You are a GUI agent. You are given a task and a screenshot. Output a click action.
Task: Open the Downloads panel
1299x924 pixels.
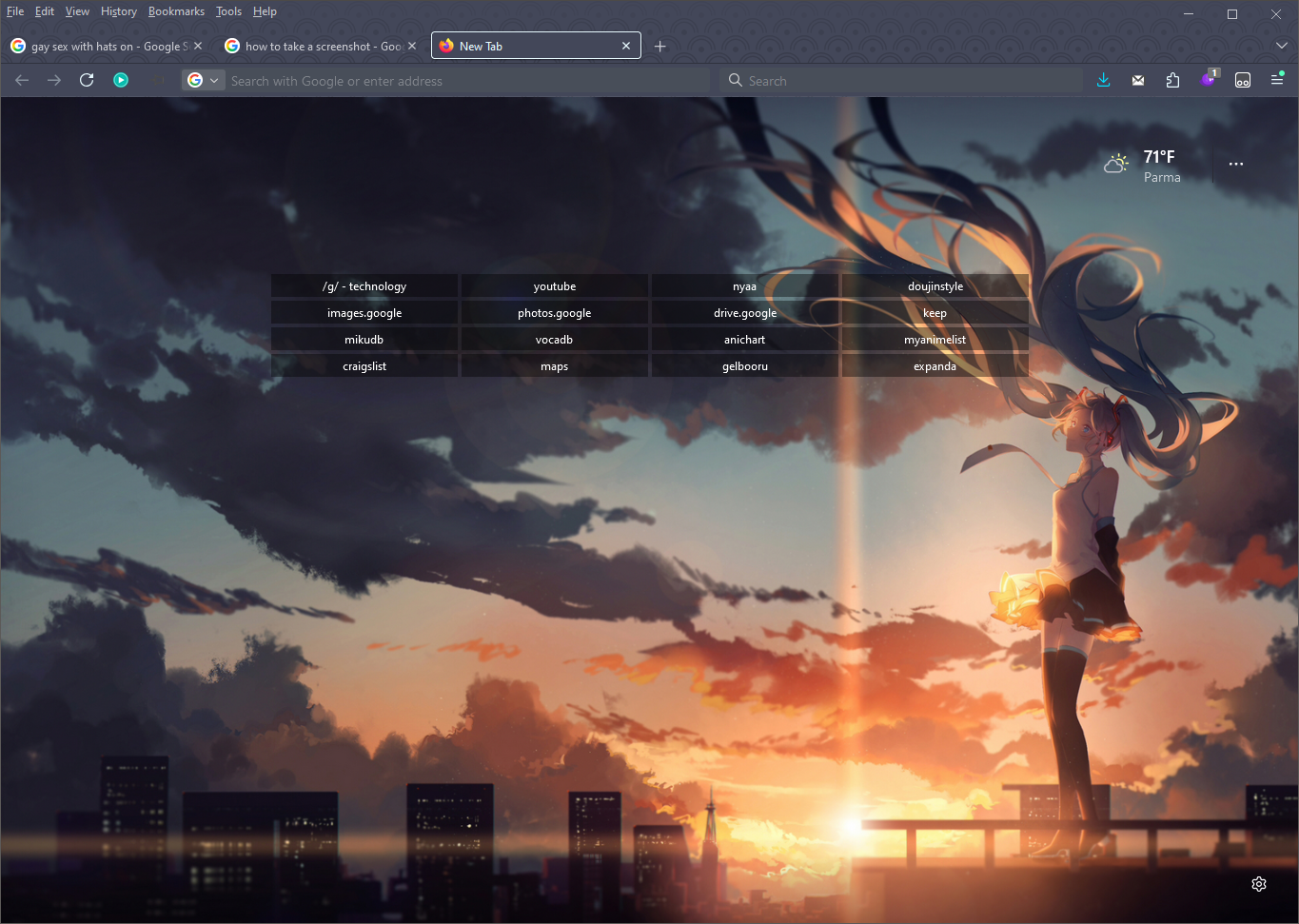click(x=1104, y=81)
